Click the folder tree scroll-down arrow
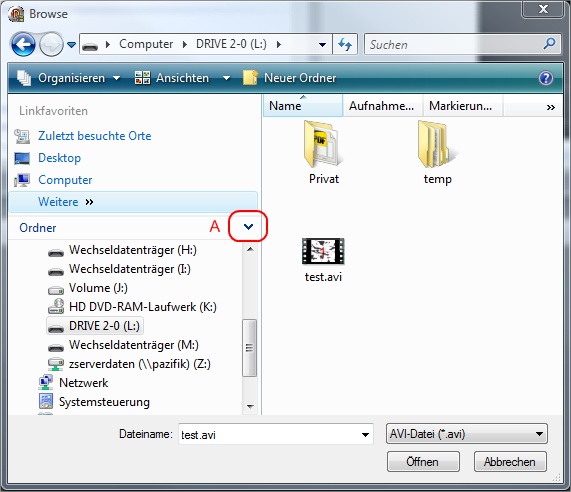 point(250,406)
